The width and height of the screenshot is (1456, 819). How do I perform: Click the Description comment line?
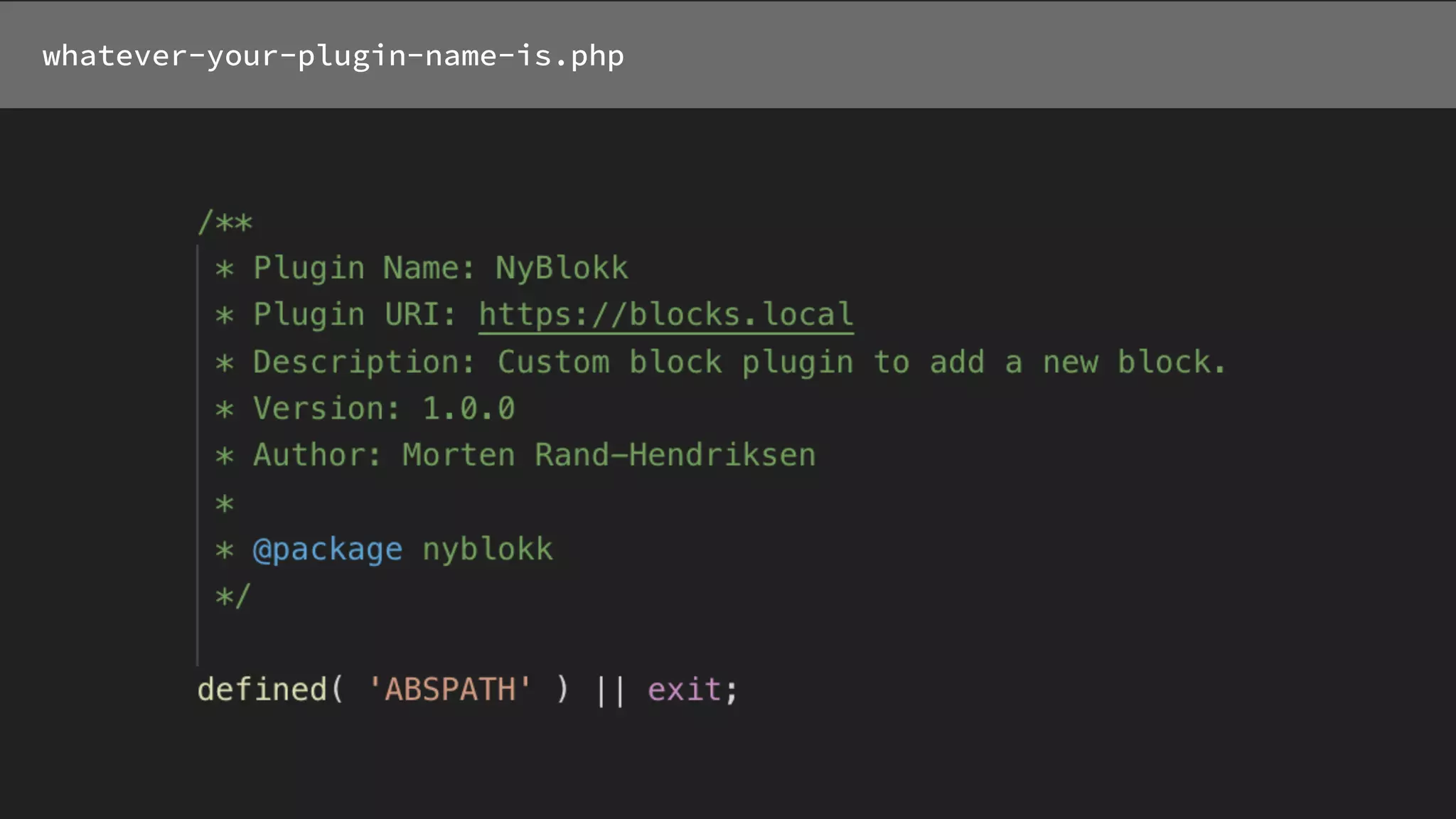pos(721,363)
